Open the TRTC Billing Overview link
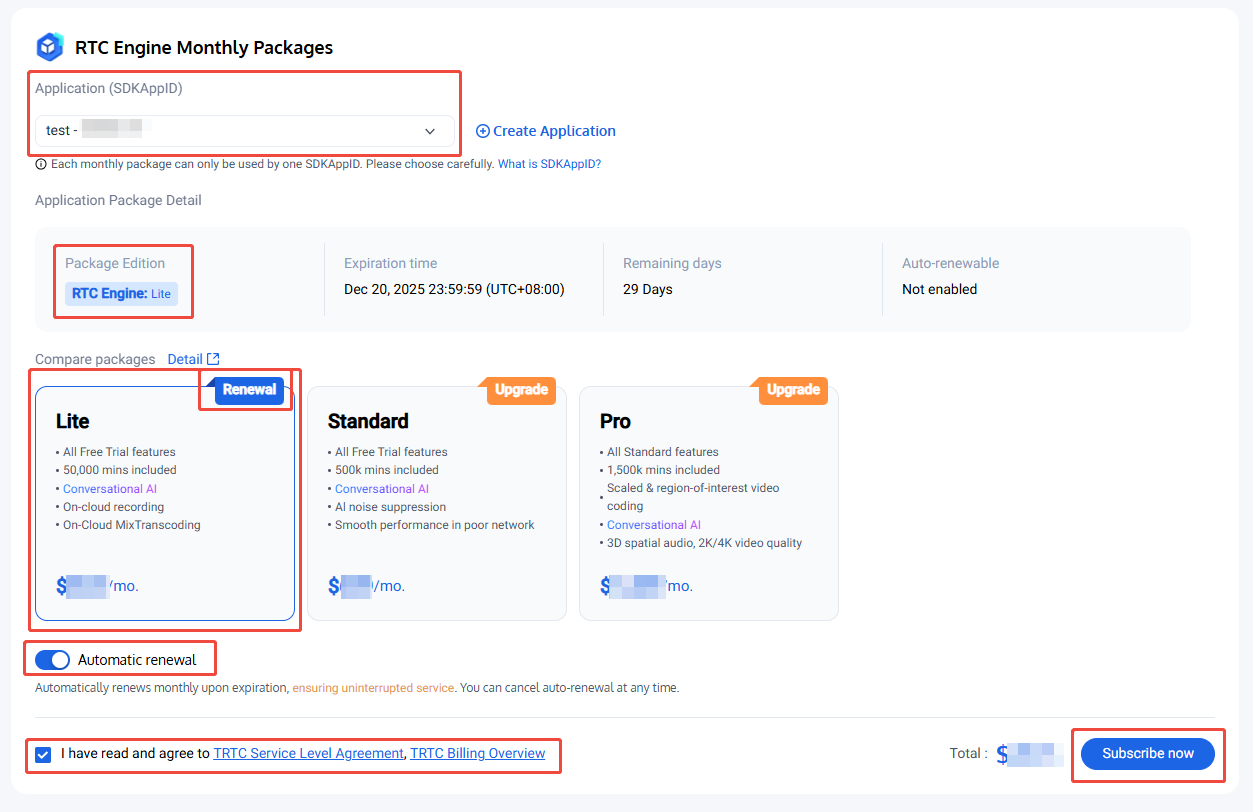The width and height of the screenshot is (1253, 812). [477, 754]
